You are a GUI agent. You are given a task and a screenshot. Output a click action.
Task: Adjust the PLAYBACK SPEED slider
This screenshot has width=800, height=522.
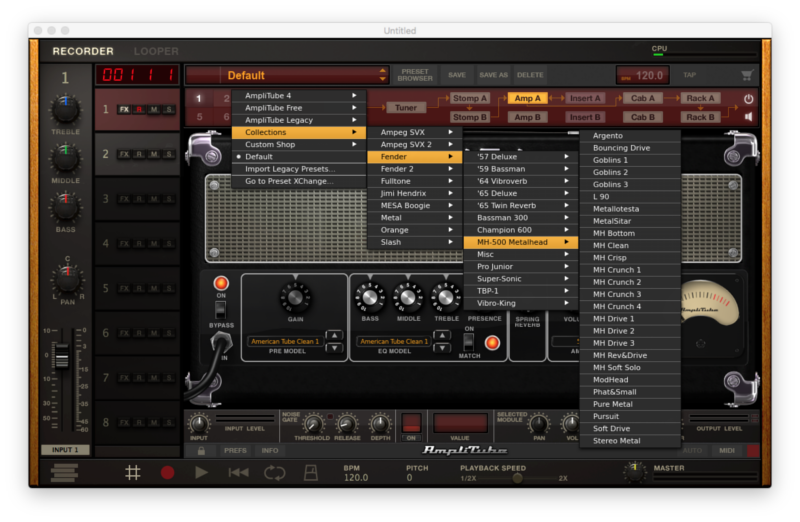pyautogui.click(x=517, y=478)
